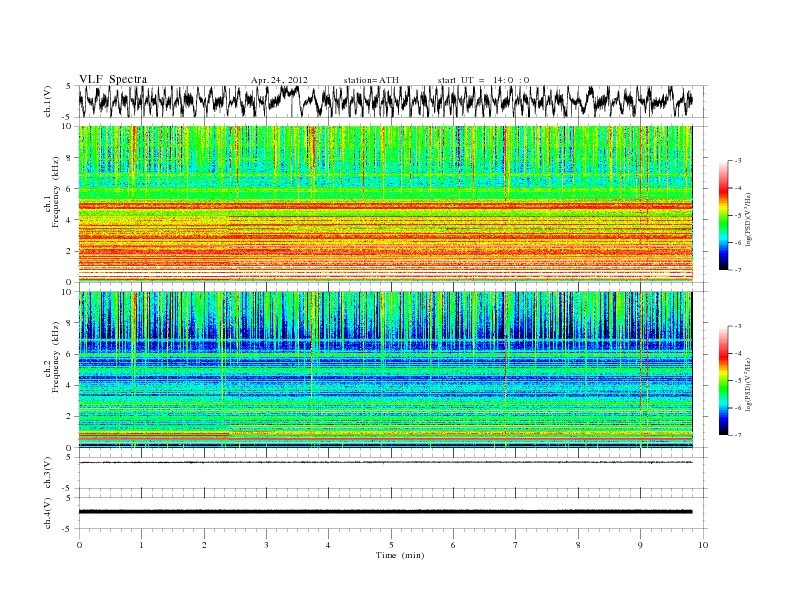Click the ch.2 spectrogram panel
792x612 pixels.
385,370
